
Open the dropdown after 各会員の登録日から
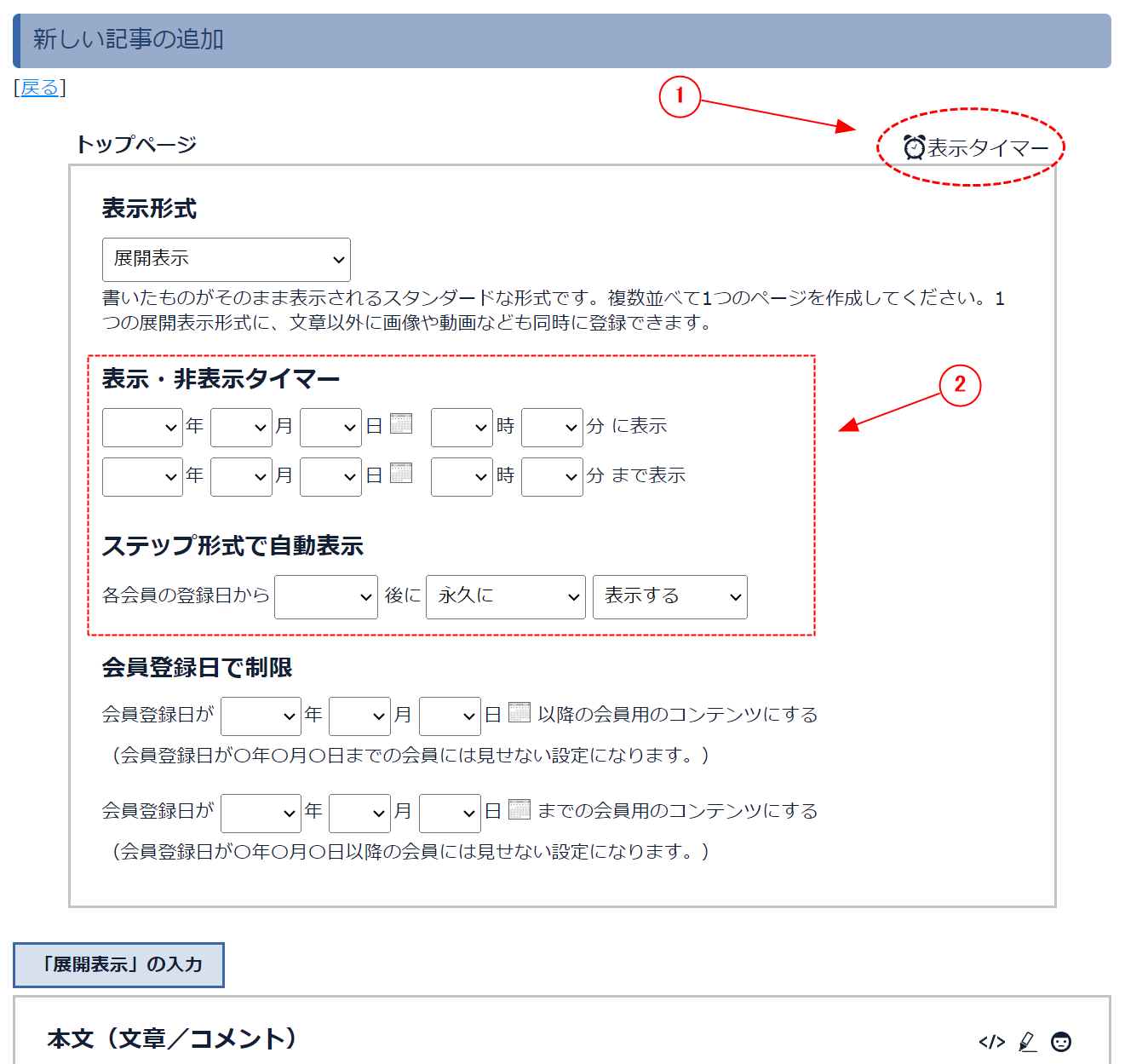[326, 597]
